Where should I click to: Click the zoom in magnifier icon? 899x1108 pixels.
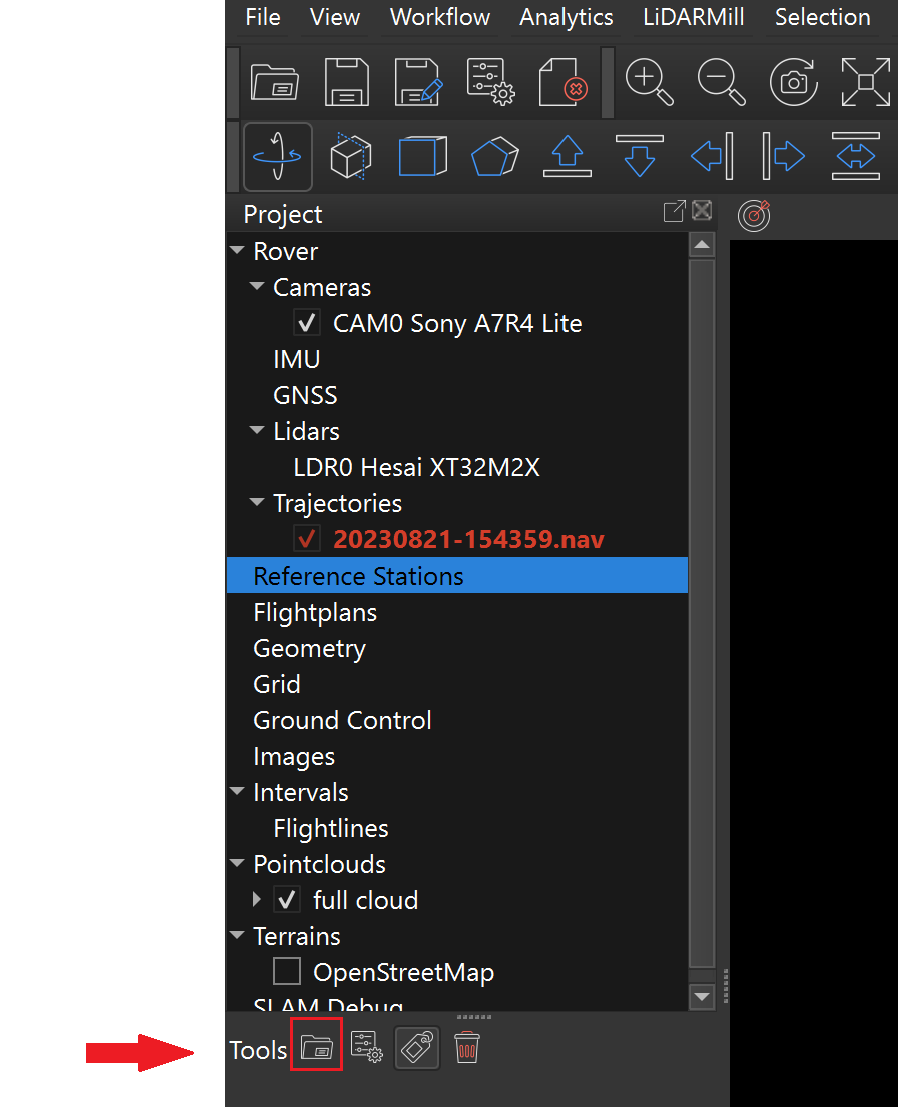point(648,82)
